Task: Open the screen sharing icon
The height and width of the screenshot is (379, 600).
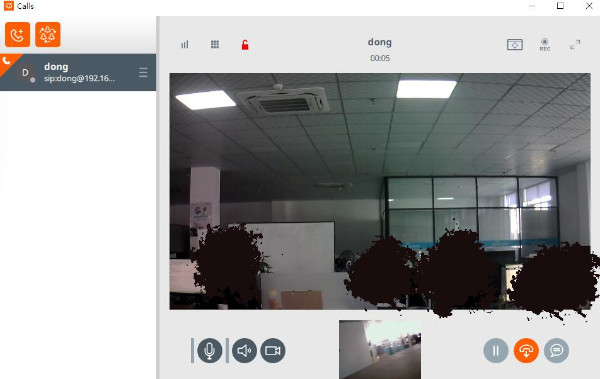Action: (515, 45)
